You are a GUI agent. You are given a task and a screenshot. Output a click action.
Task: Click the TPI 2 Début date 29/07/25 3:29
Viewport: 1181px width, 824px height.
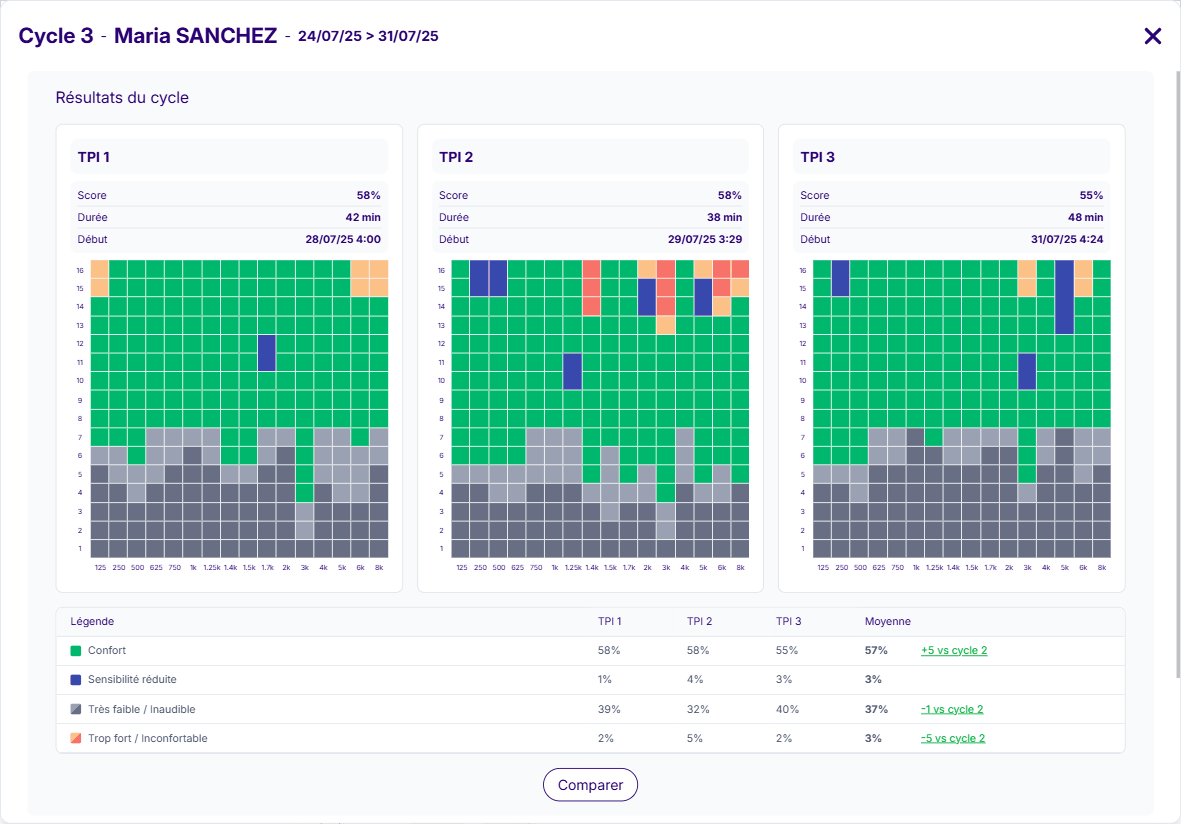click(703, 240)
